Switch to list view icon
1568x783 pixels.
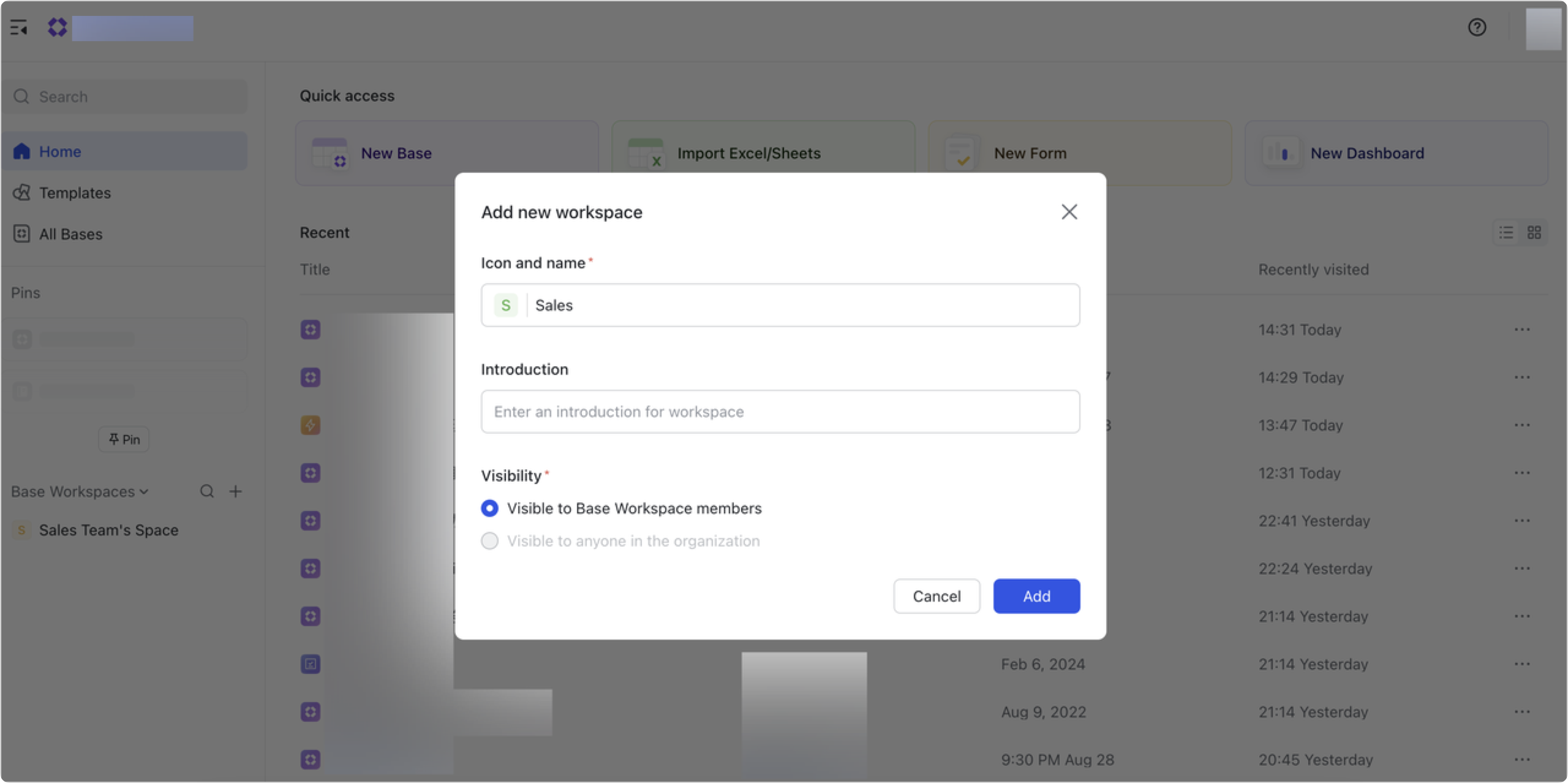pos(1506,233)
